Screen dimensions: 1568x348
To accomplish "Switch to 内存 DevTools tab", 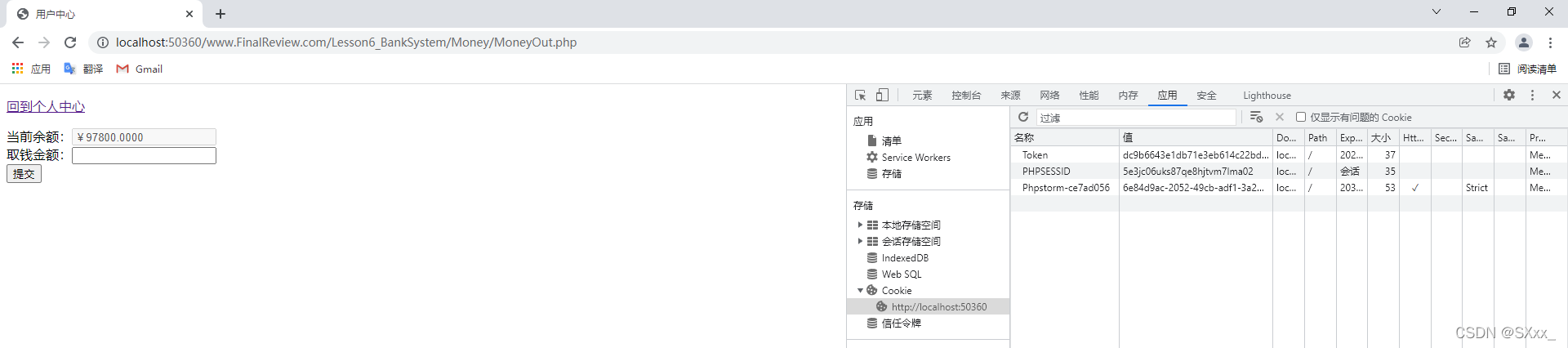I will point(1129,96).
